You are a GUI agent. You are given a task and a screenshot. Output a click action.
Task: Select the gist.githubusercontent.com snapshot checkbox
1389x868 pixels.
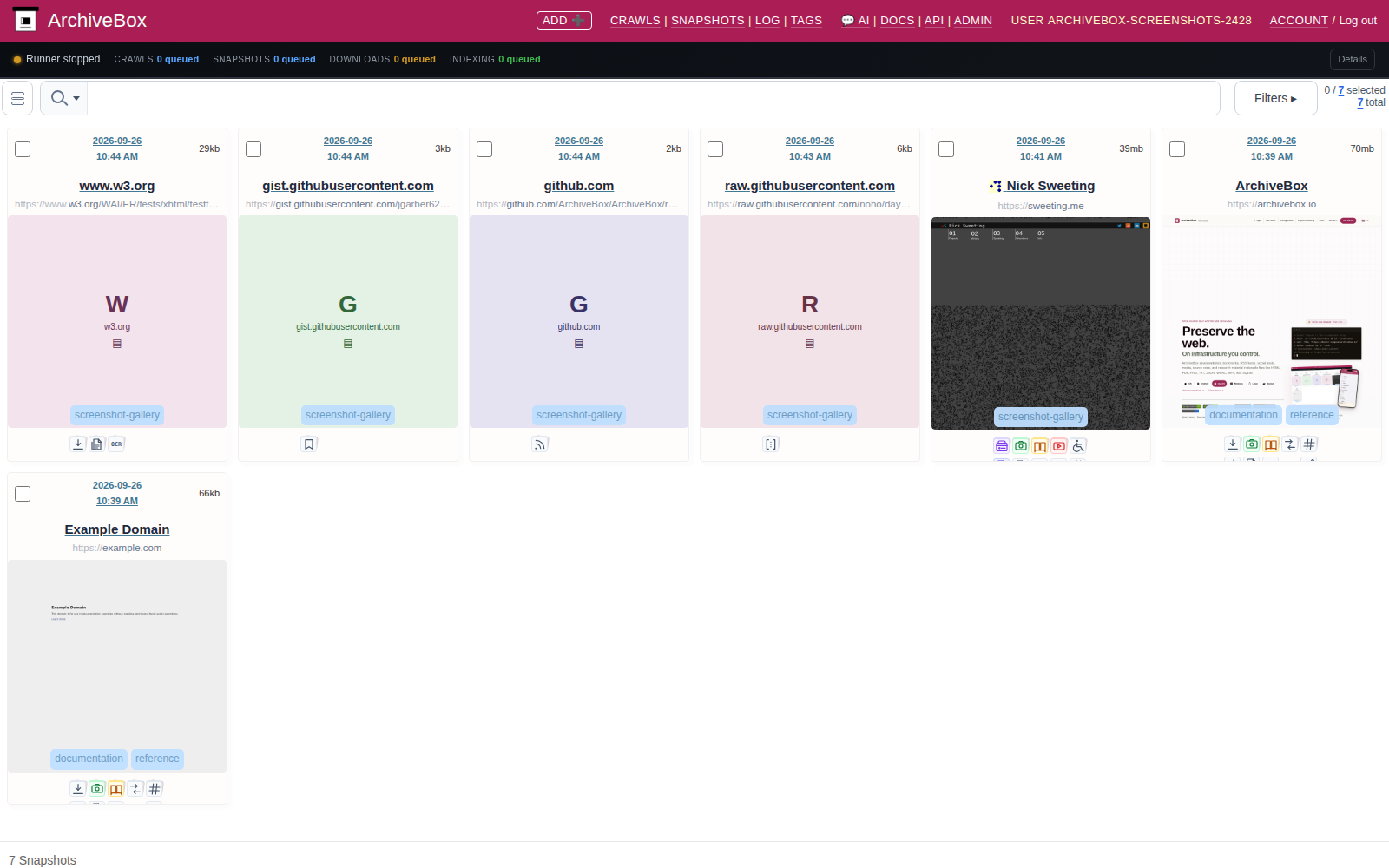[253, 149]
